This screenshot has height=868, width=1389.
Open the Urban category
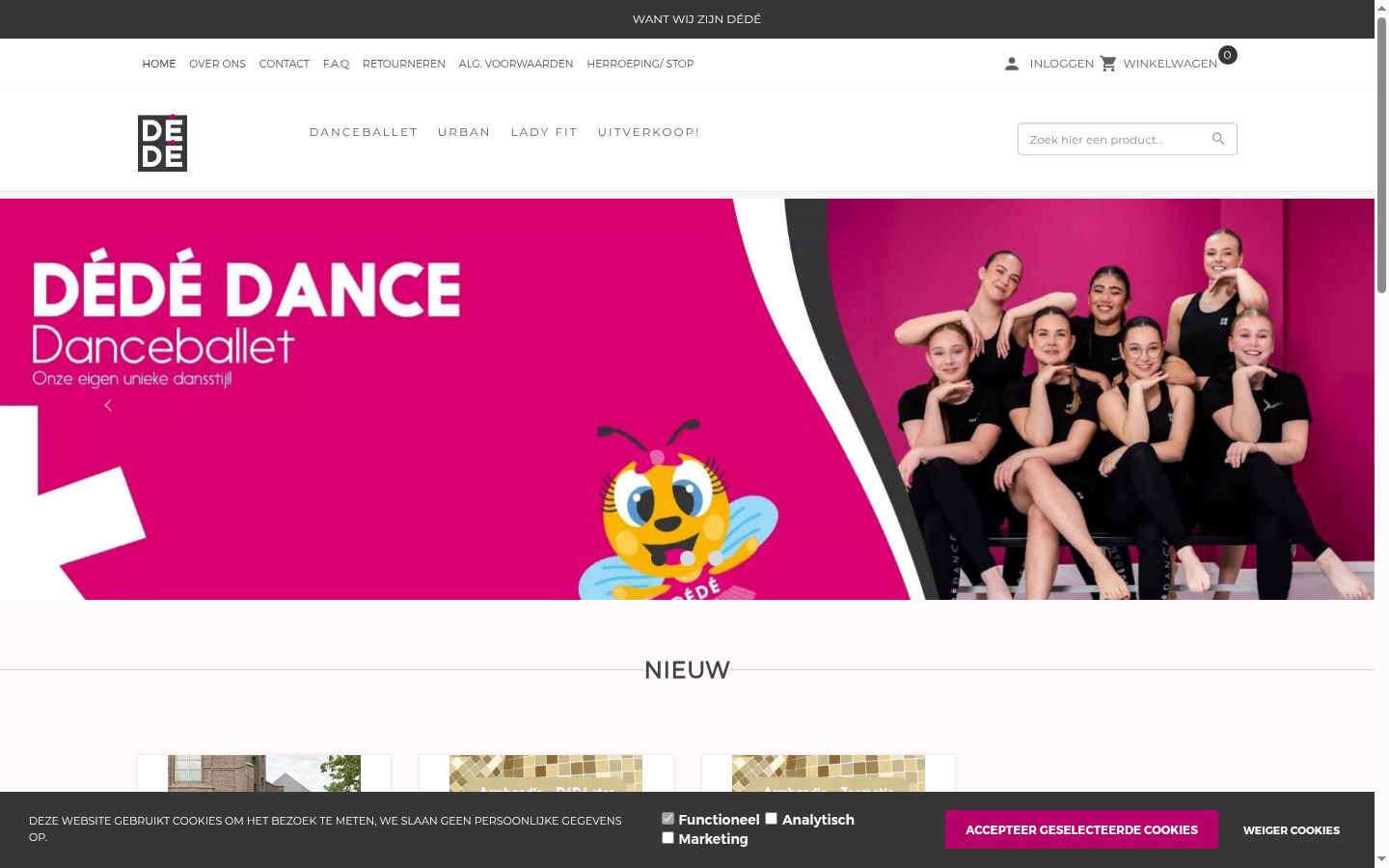click(x=464, y=132)
